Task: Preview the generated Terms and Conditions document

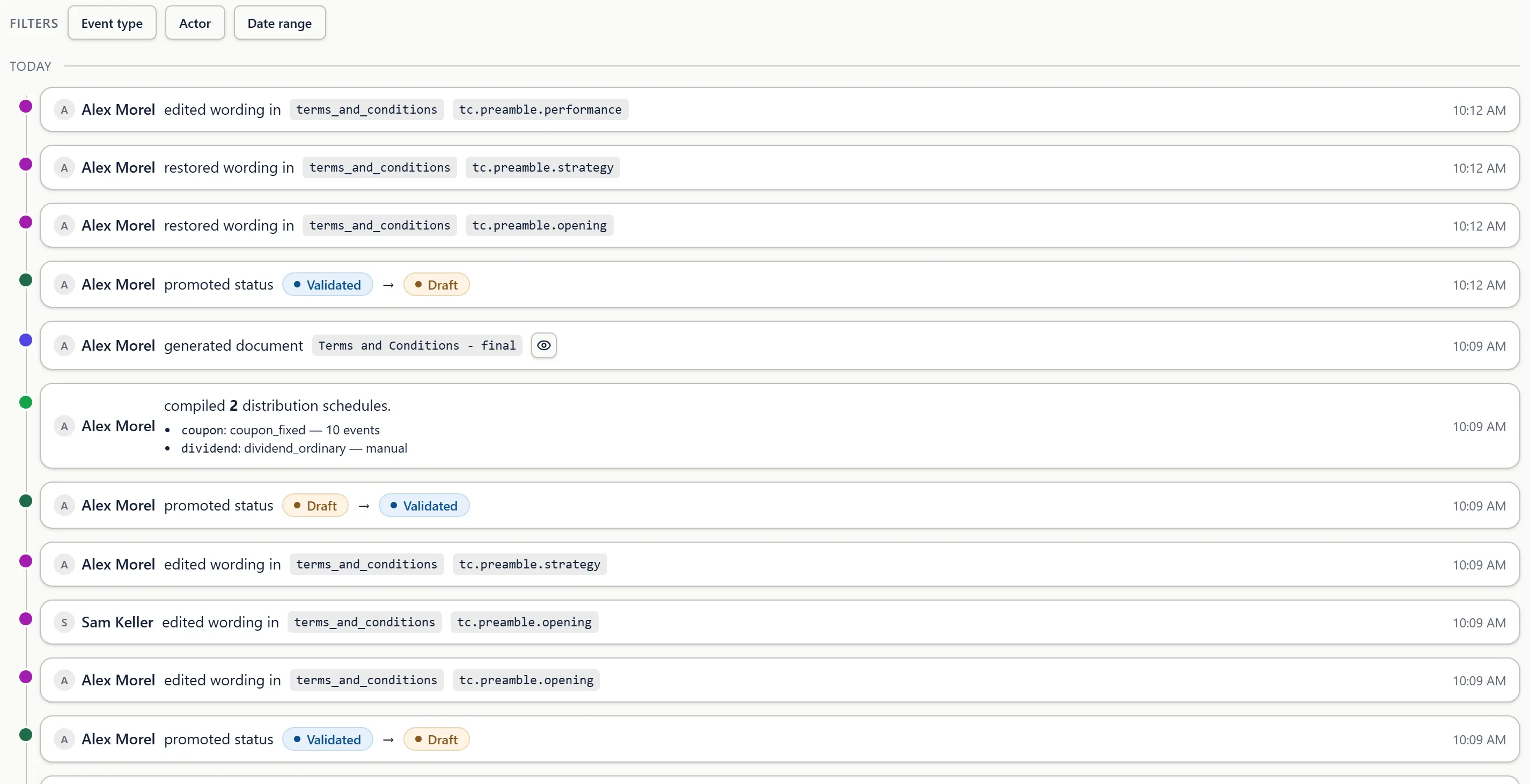Action: 543,345
